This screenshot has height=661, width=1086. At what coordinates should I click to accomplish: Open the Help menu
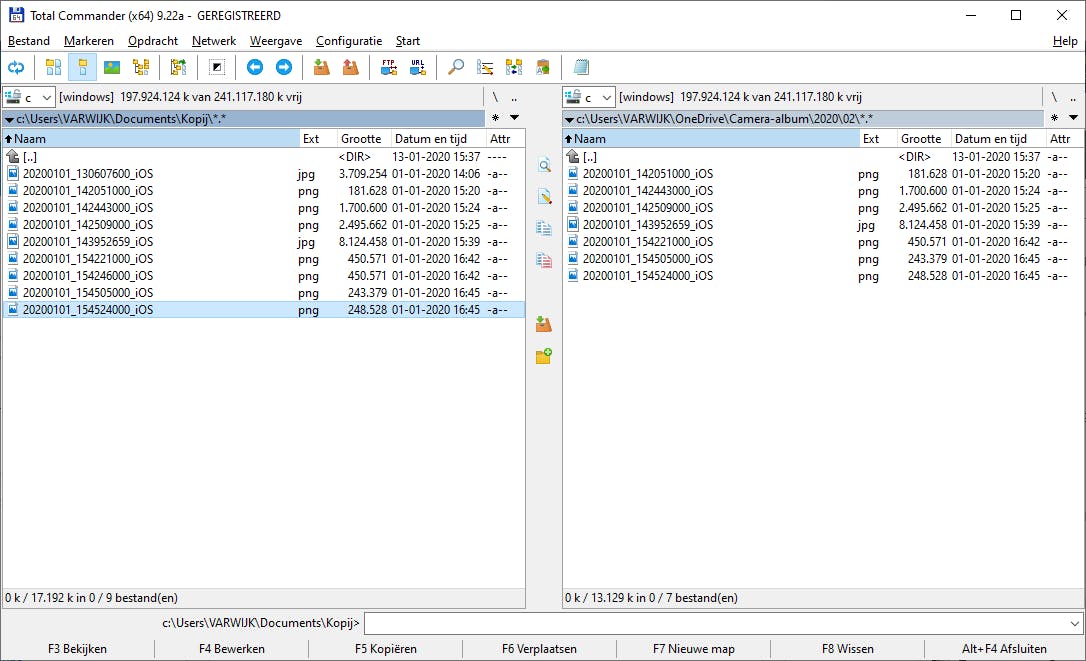(x=1065, y=41)
